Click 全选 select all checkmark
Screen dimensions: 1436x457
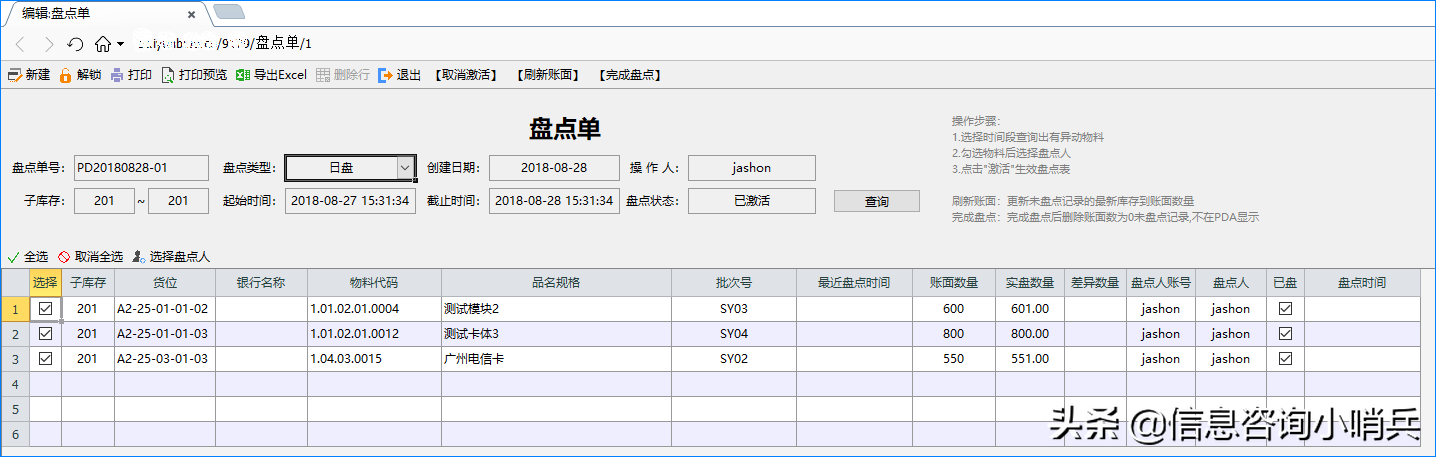pos(13,256)
